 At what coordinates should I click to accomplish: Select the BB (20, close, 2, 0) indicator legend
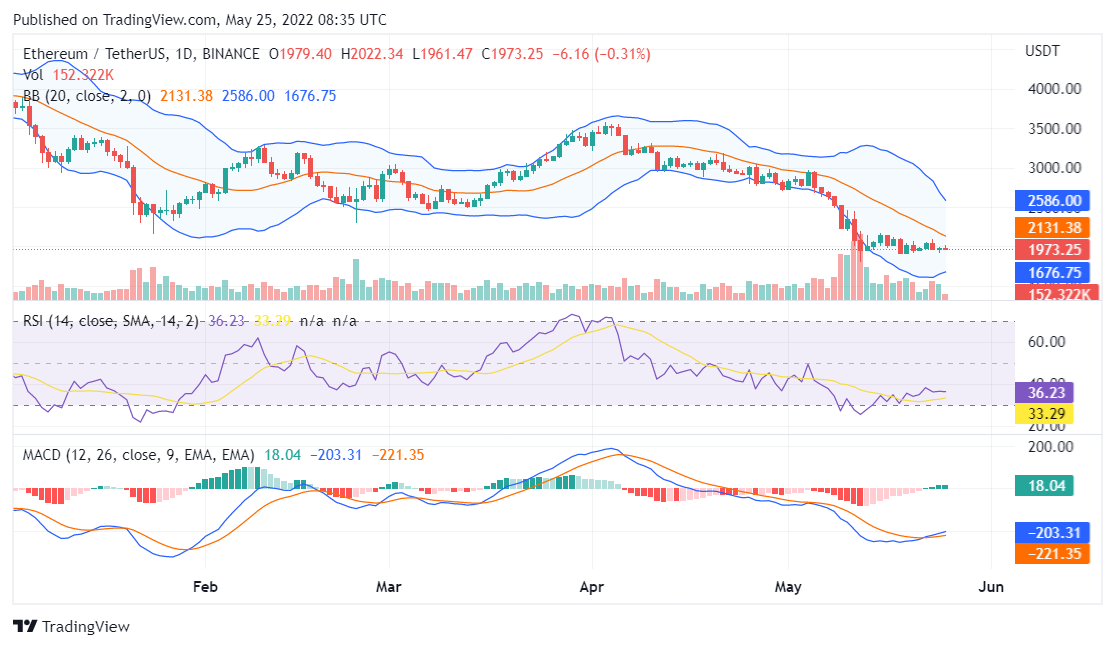pos(87,96)
